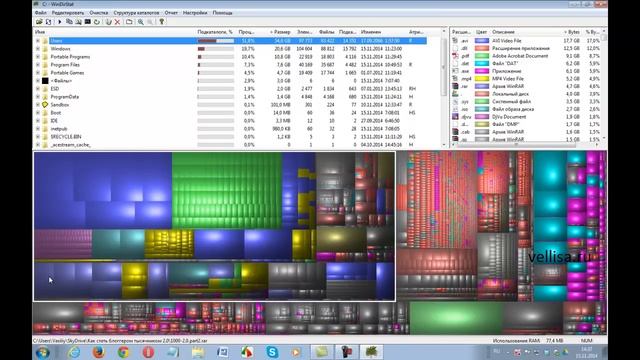Select the MP4 Video File row
Viewport: 640px width, 360px height.
[526, 79]
